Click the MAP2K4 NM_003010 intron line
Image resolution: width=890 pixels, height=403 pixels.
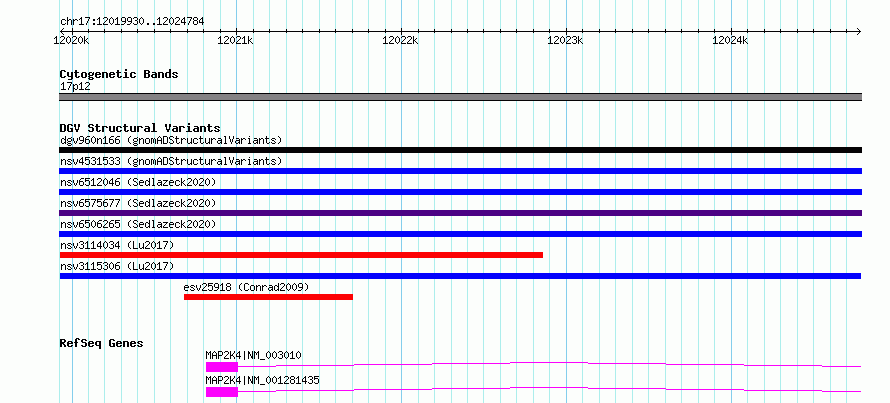549,364
